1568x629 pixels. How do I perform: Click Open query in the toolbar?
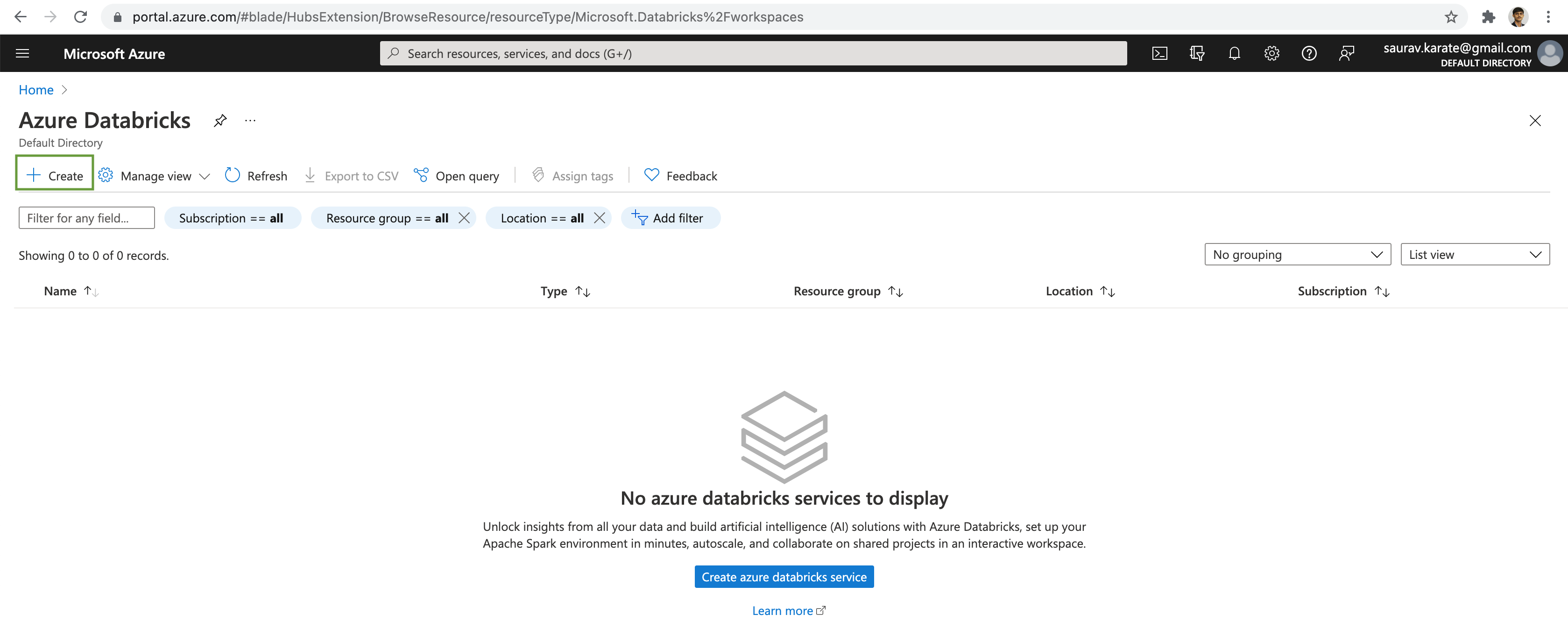[x=457, y=176]
